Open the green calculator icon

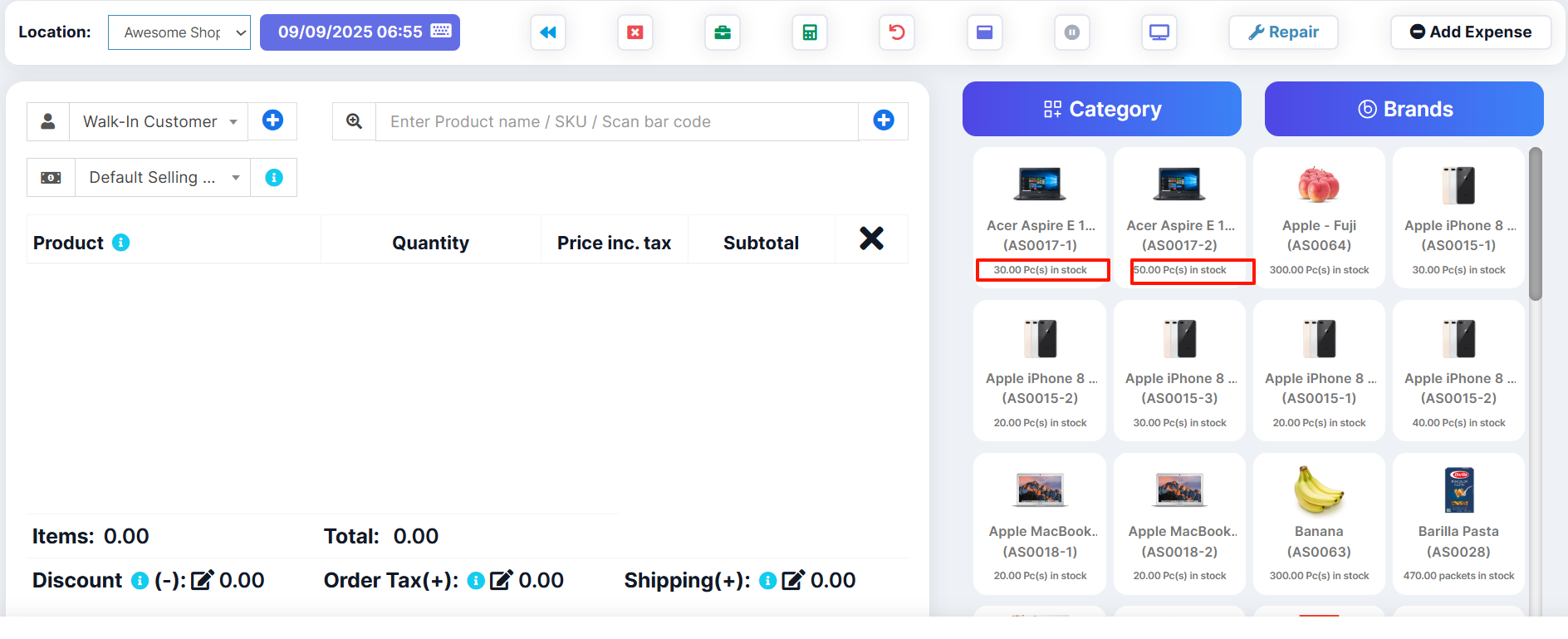810,32
